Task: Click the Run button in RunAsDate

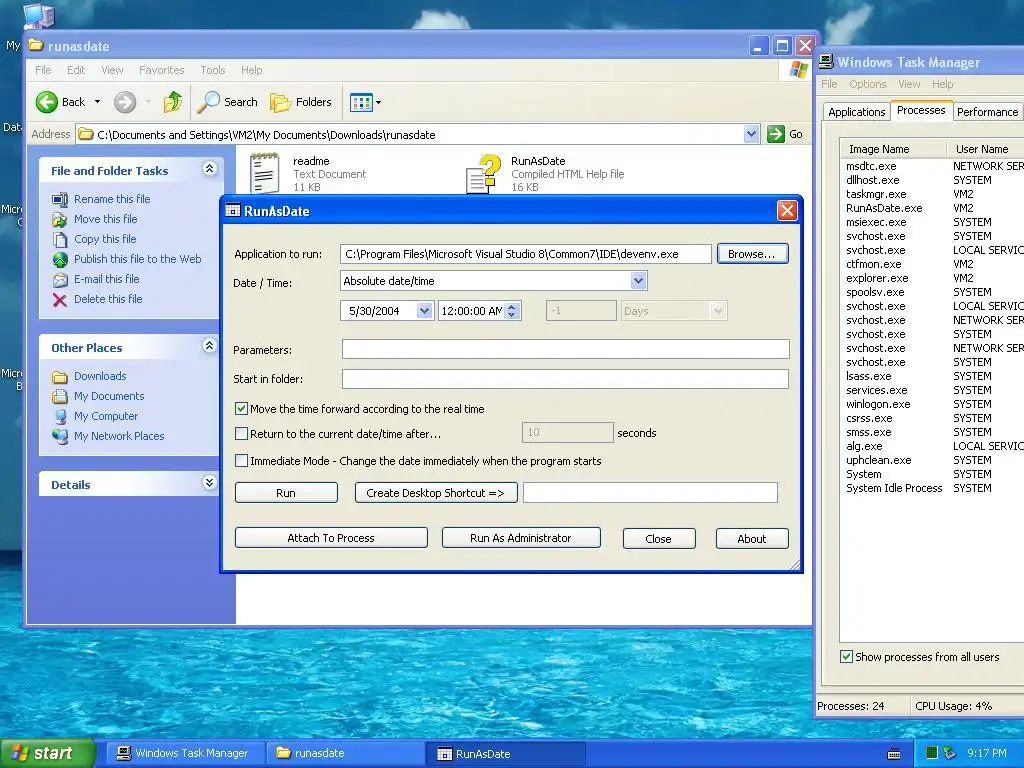Action: point(286,493)
